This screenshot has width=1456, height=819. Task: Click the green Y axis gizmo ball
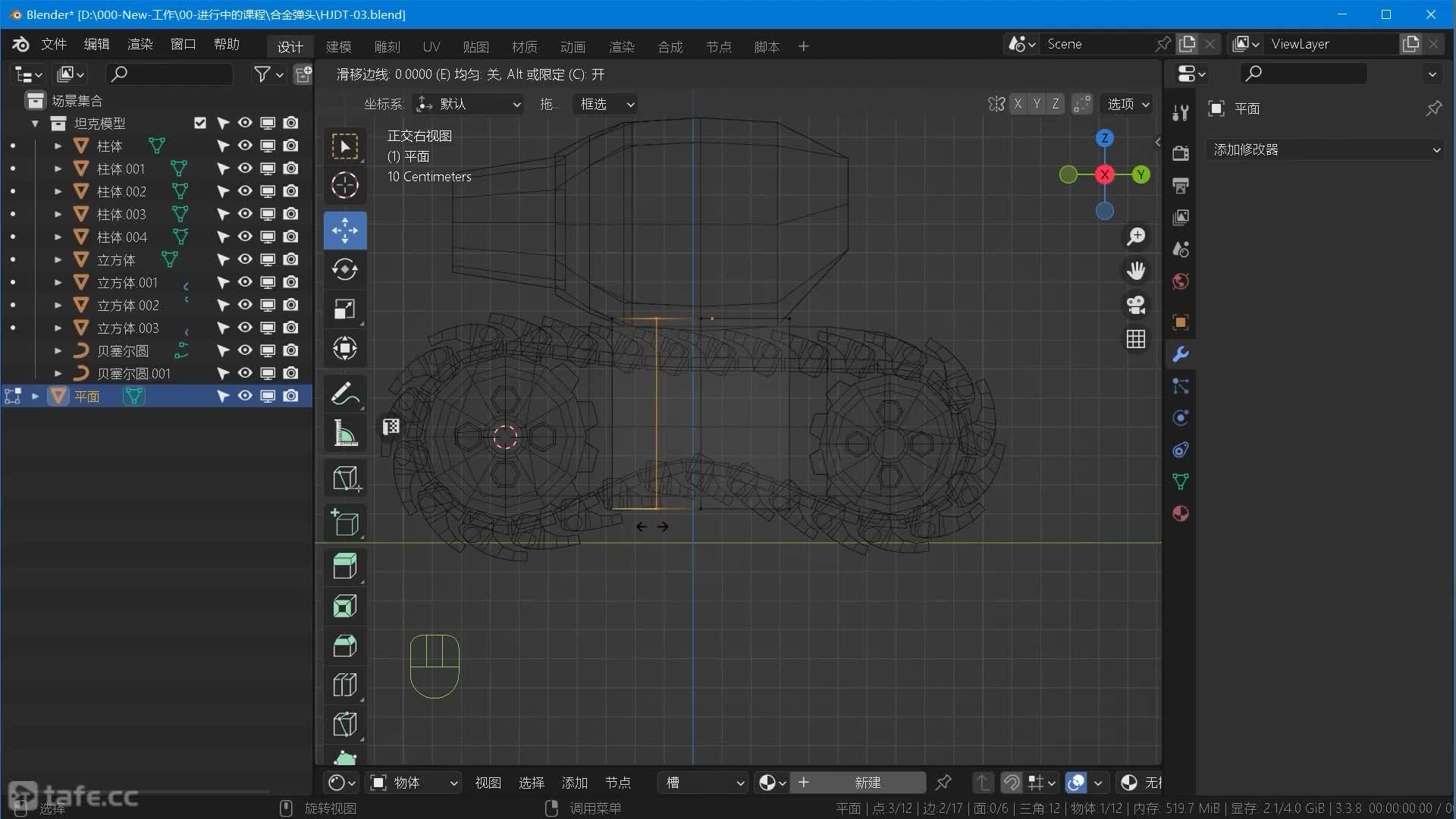tap(1141, 174)
